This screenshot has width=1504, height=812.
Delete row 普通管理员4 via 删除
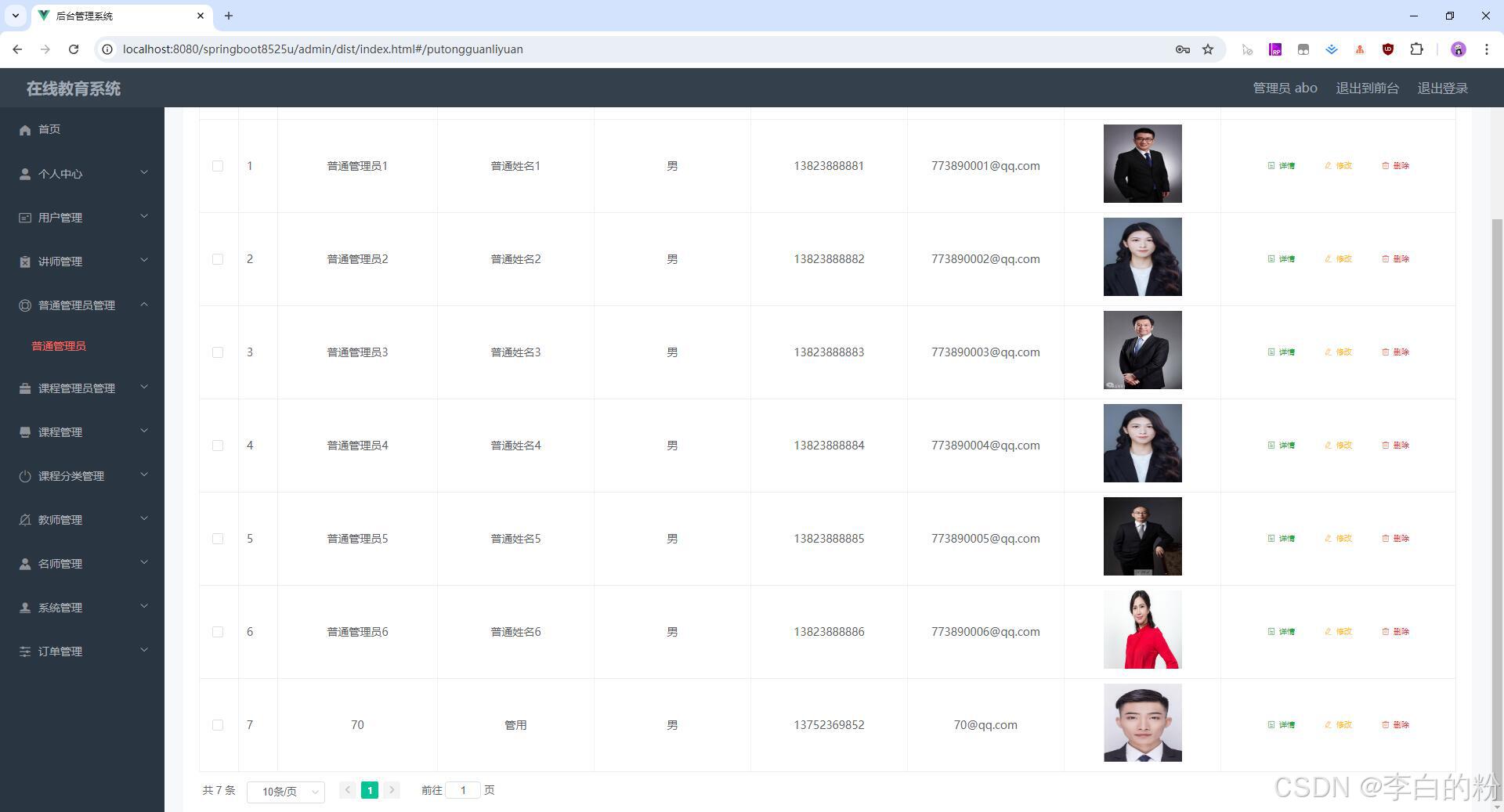tap(1395, 446)
